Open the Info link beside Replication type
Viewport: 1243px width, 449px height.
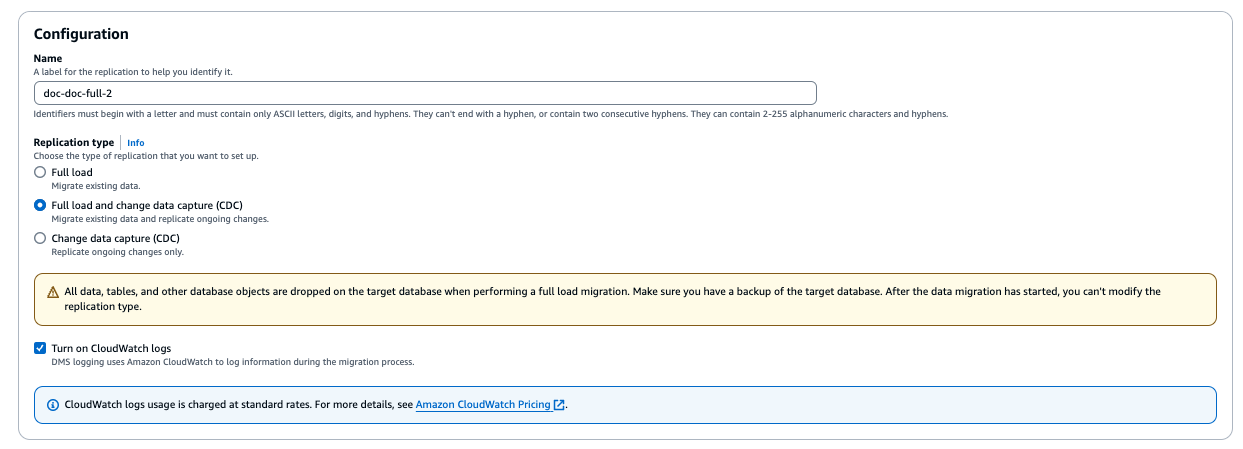pyautogui.click(x=136, y=143)
